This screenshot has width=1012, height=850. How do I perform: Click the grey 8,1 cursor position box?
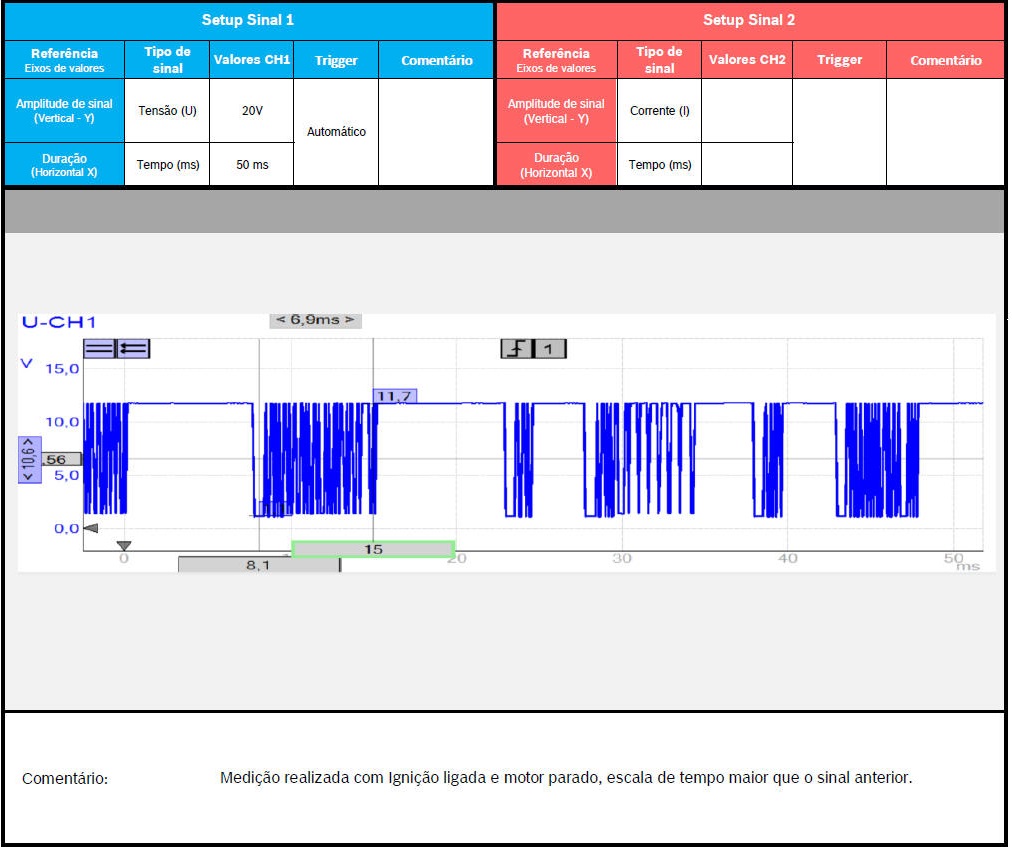258,565
